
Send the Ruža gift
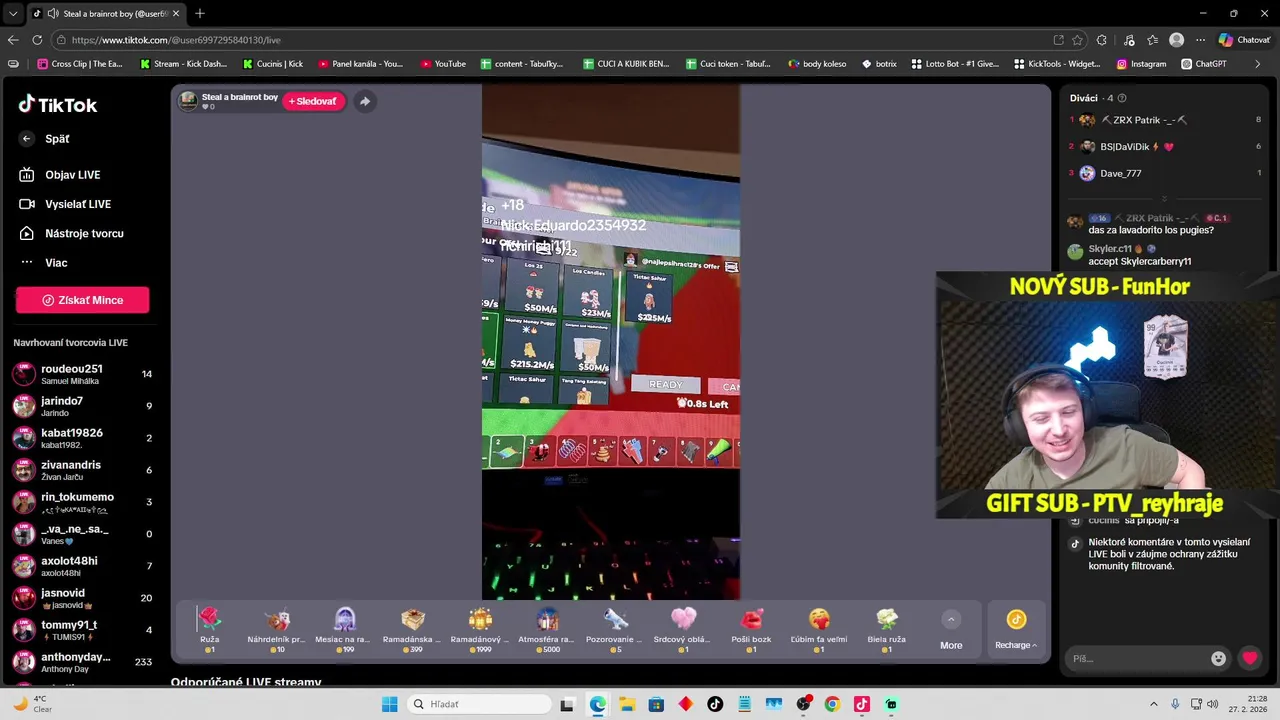(209, 630)
